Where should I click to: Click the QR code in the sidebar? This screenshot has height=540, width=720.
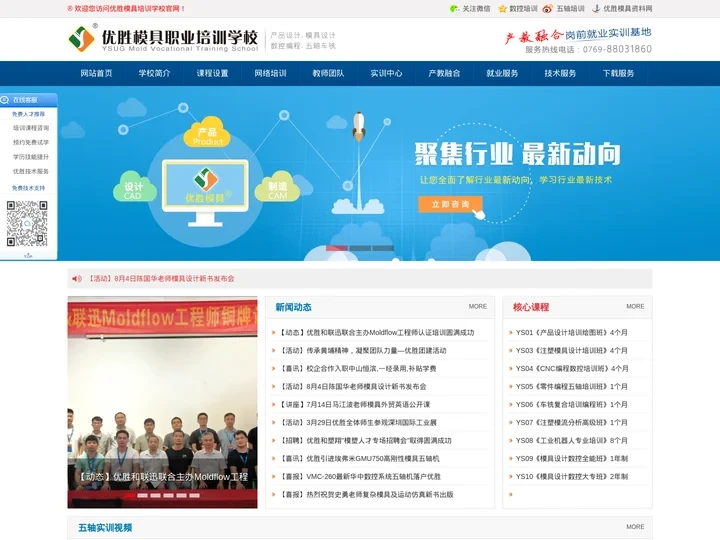pyautogui.click(x=27, y=224)
